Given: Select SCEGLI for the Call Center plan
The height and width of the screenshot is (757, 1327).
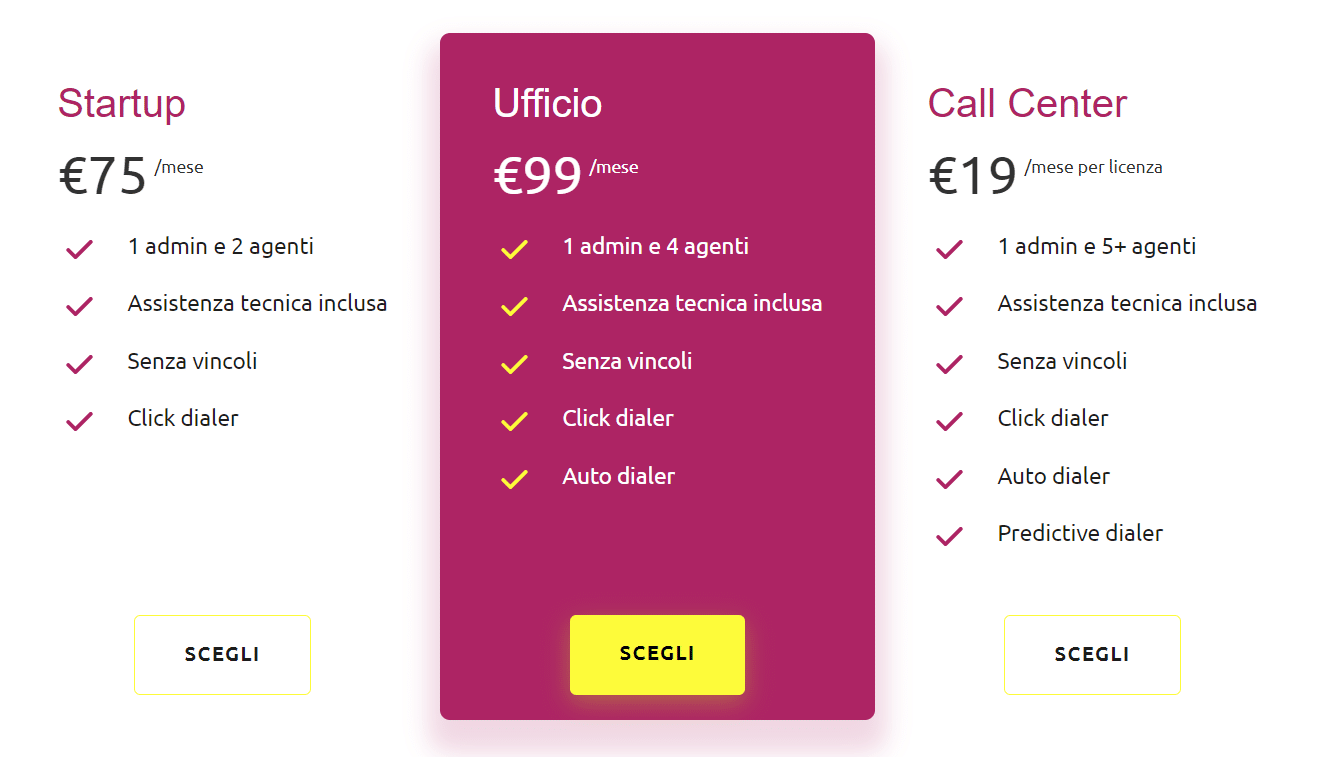Looking at the screenshot, I should click(x=1092, y=654).
